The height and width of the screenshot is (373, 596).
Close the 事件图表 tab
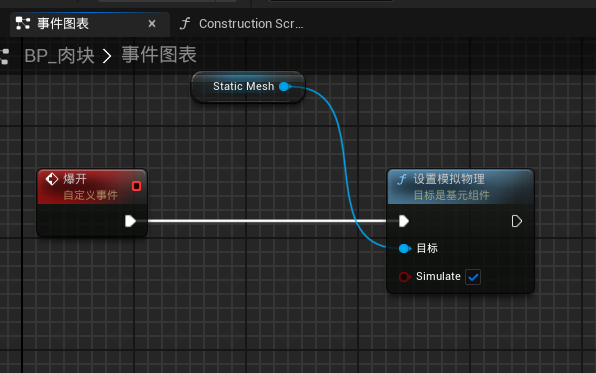point(152,24)
